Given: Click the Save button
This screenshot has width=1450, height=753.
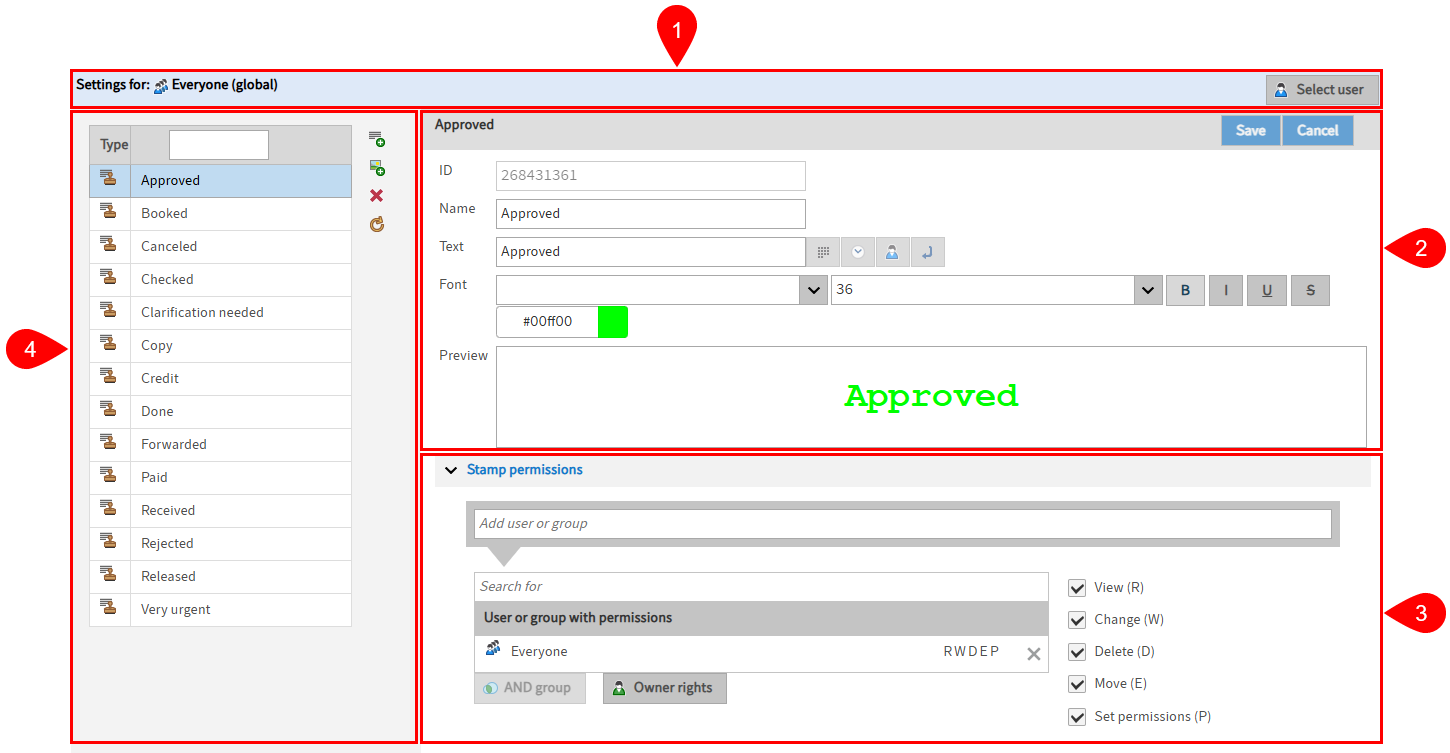Looking at the screenshot, I should [1250, 131].
